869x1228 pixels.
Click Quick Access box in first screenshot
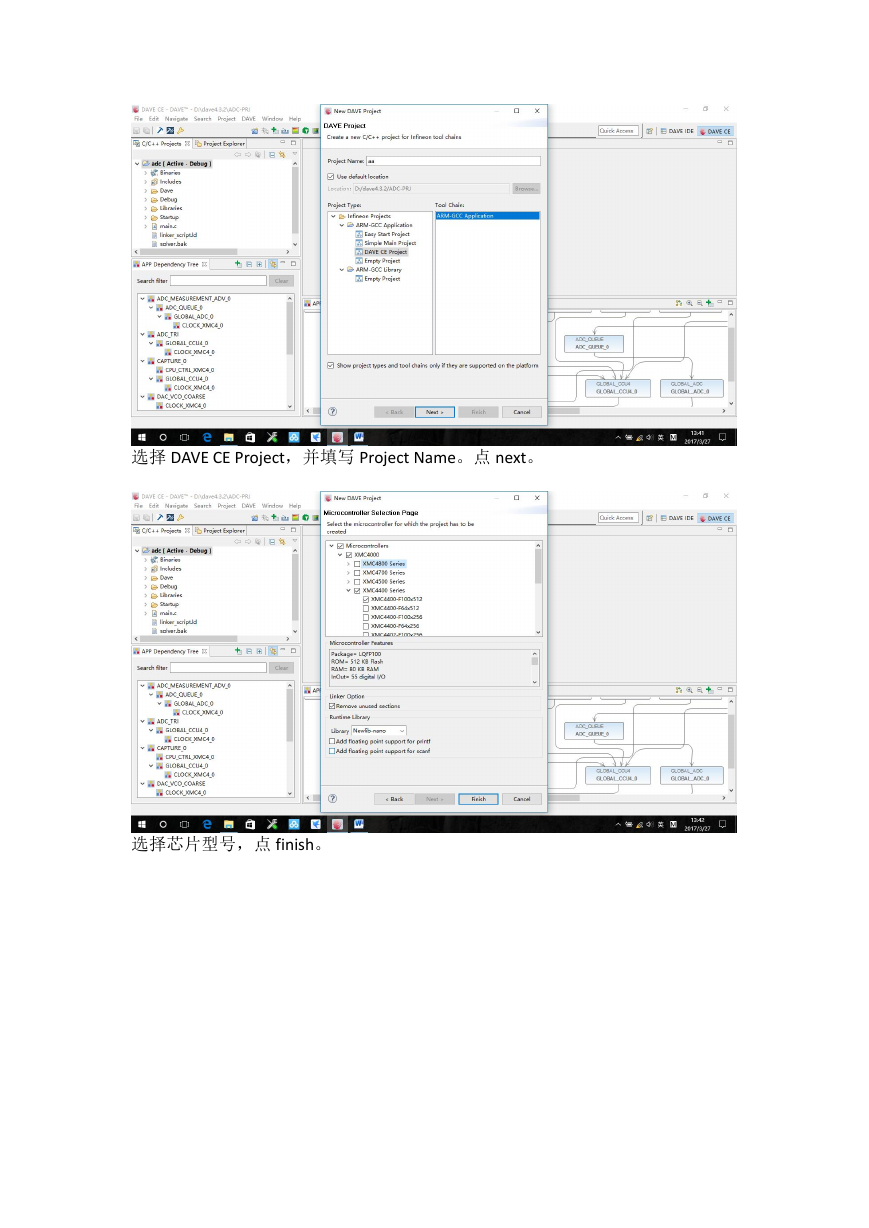point(618,131)
